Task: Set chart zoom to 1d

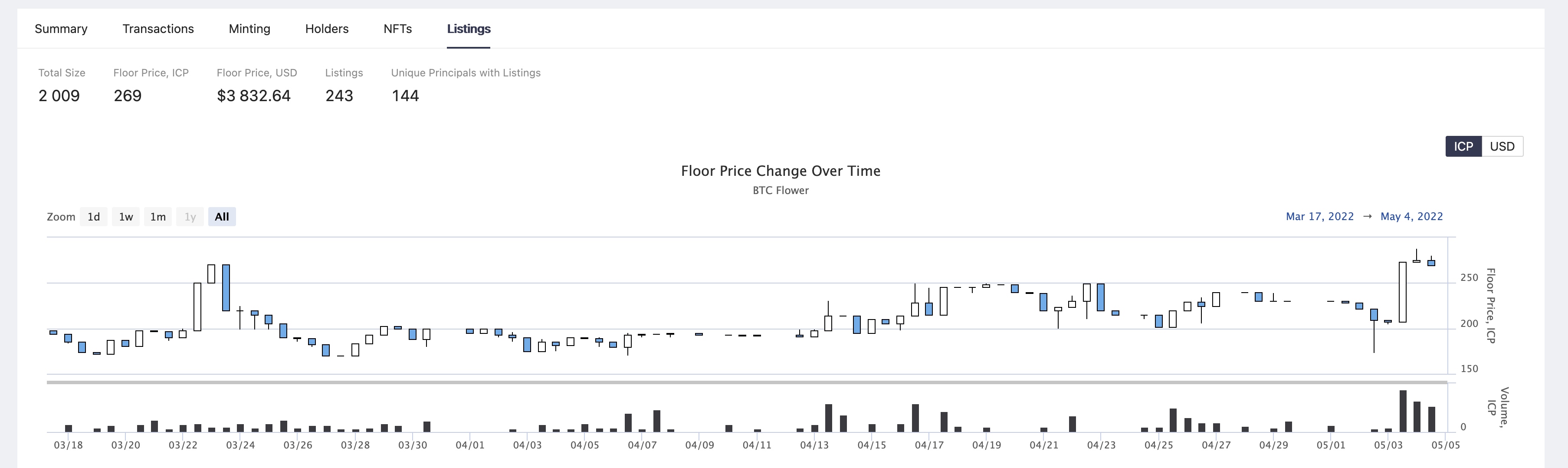Action: (x=94, y=217)
